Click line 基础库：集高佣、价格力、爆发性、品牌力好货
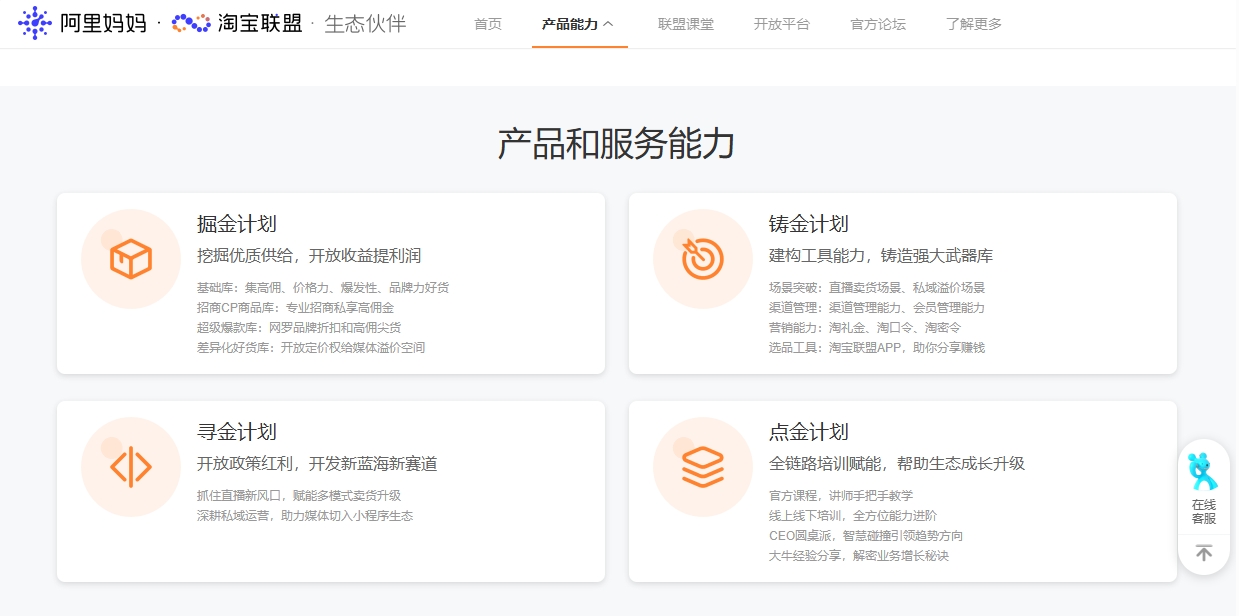Image resolution: width=1239 pixels, height=616 pixels. 323,288
